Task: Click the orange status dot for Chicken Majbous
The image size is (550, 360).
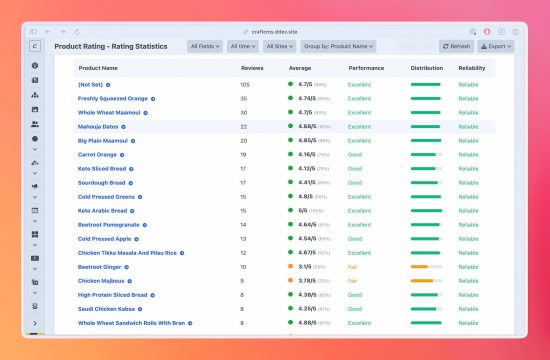Action: pyautogui.click(x=290, y=280)
